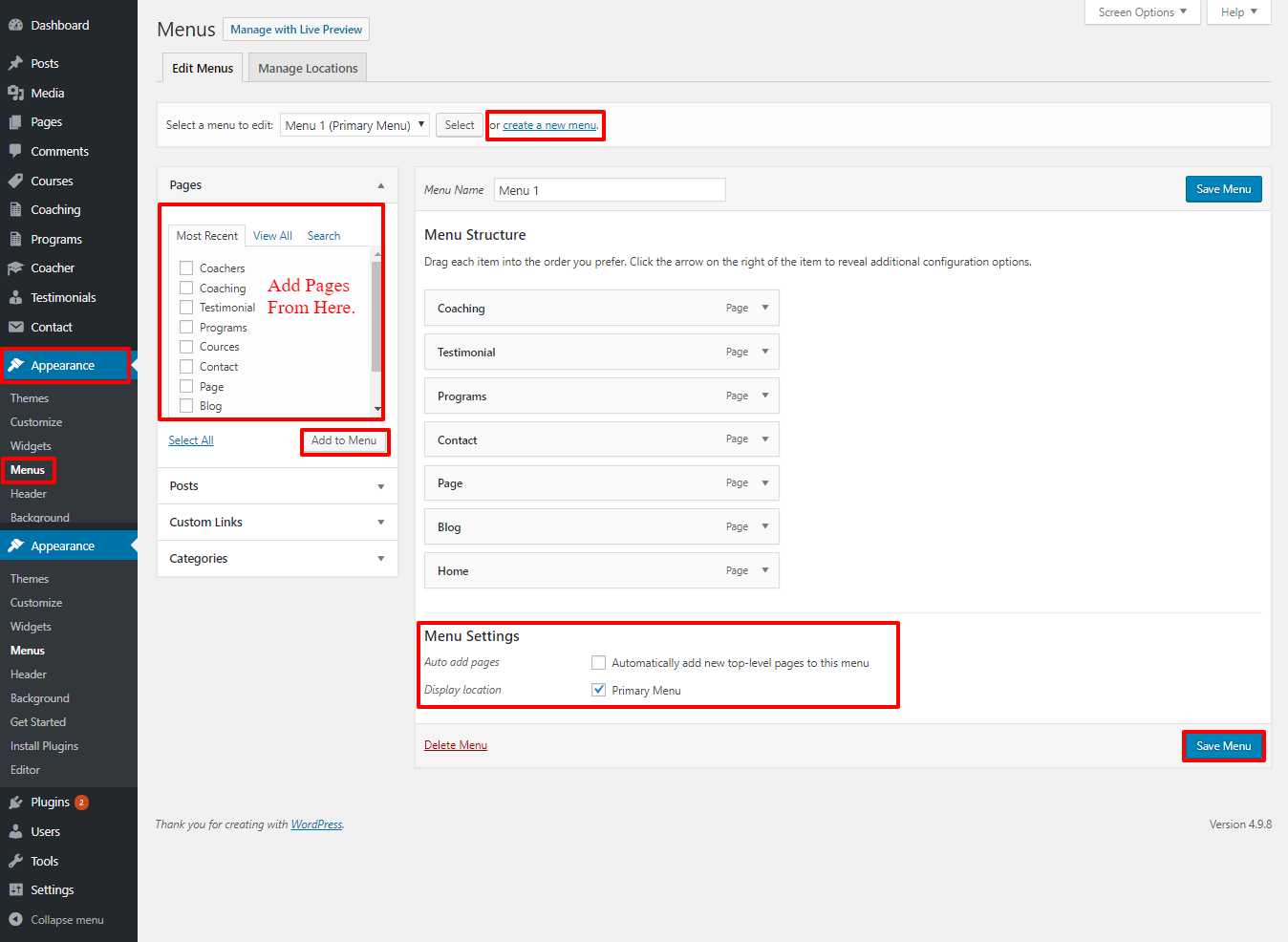Screen dimensions: 1288x942
Task: Open the menu selection dropdown
Action: [354, 125]
